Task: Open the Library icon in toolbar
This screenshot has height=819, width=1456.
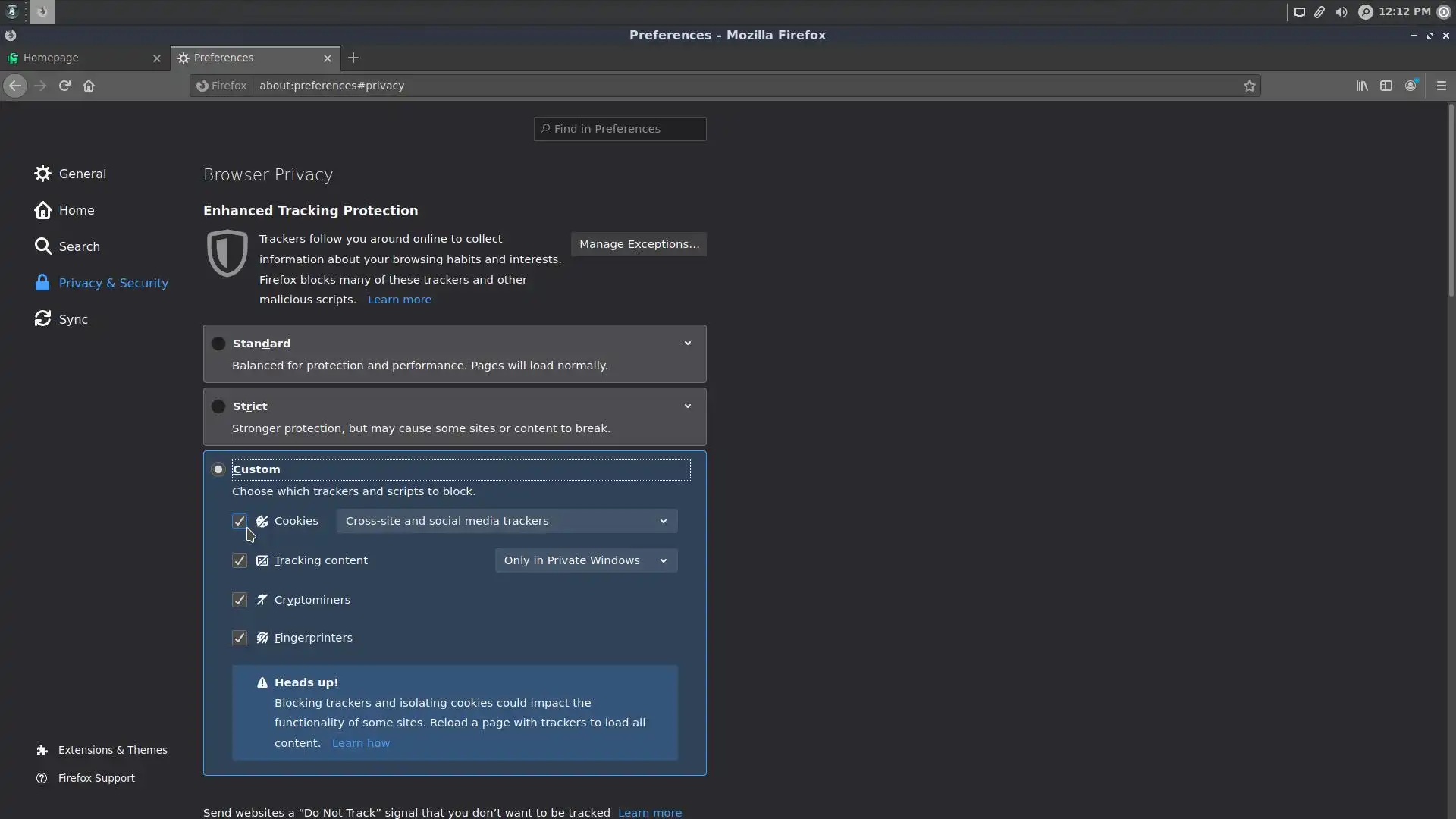Action: 1362,86
